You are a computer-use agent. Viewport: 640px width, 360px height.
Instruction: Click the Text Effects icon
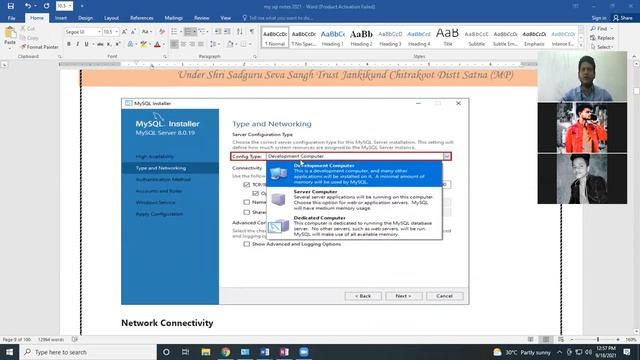pyautogui.click(x=130, y=44)
